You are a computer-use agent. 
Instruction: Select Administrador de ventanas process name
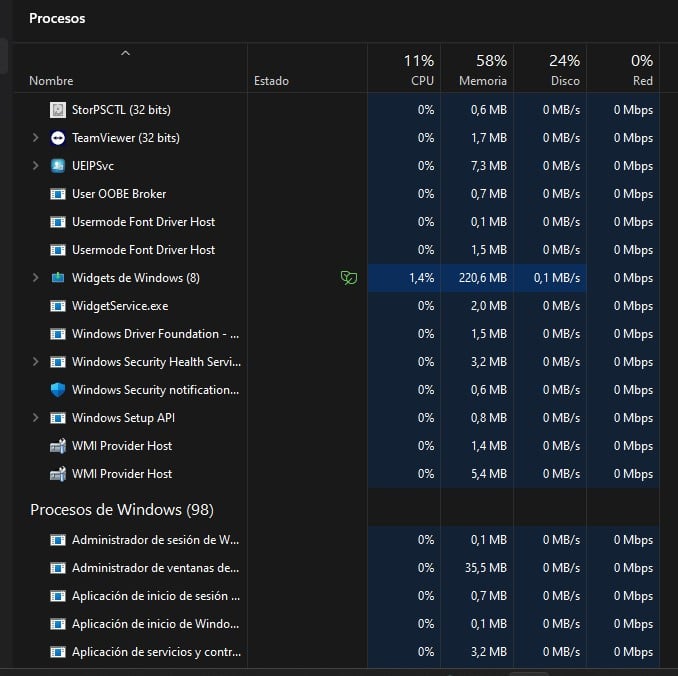point(156,568)
